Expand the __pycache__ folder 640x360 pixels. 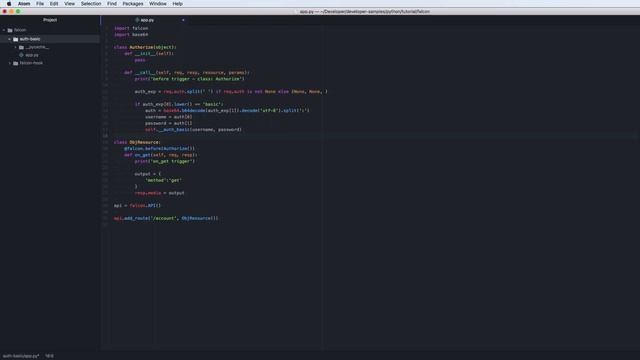(16, 47)
